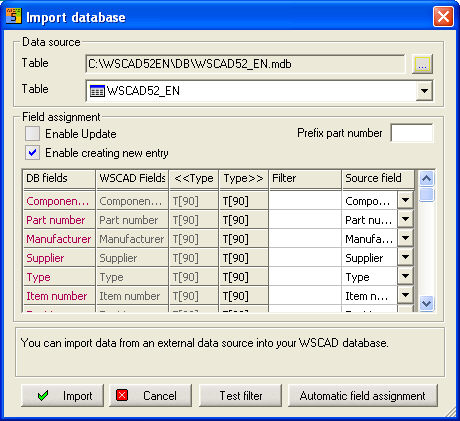Viewport: 460px width, 421px height.
Task: Select the Componen... DB field cell
Action: pyautogui.click(x=59, y=201)
